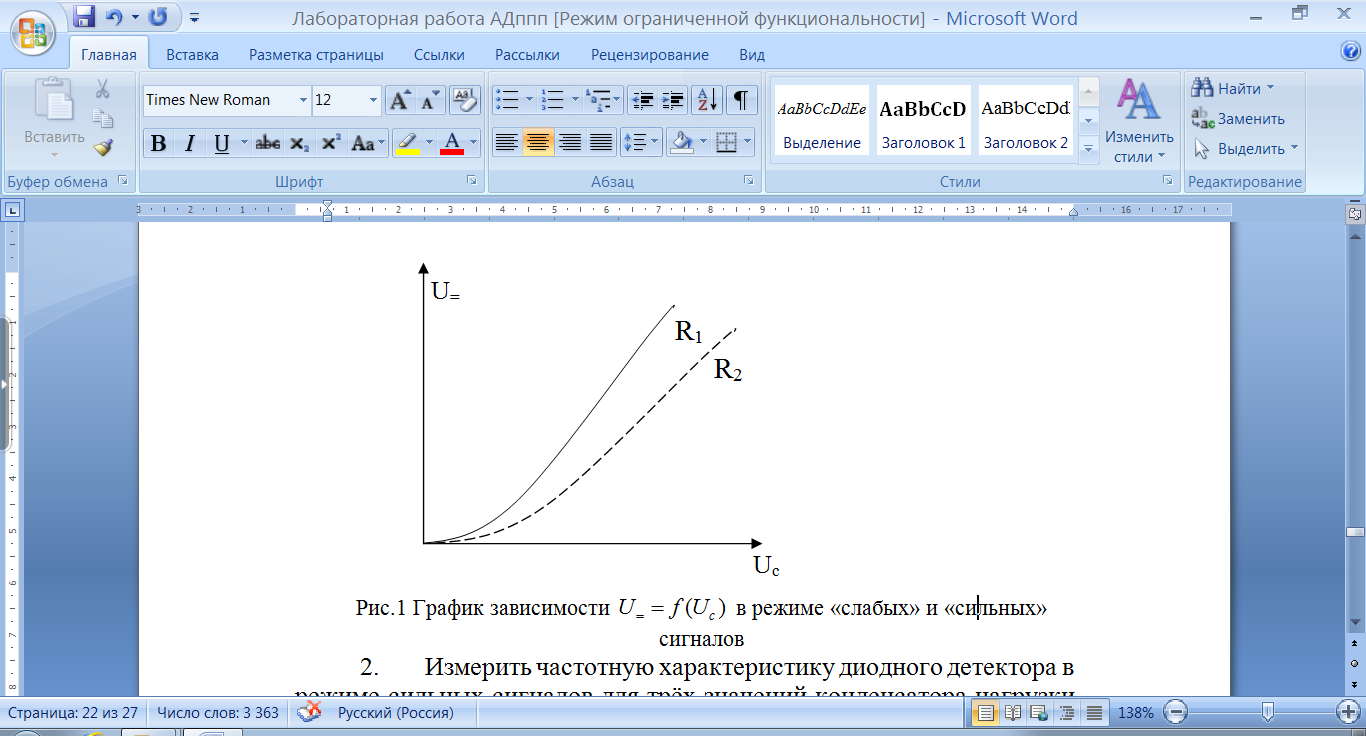Cut selection with scissors icon
The width and height of the screenshot is (1366, 736).
coord(103,90)
